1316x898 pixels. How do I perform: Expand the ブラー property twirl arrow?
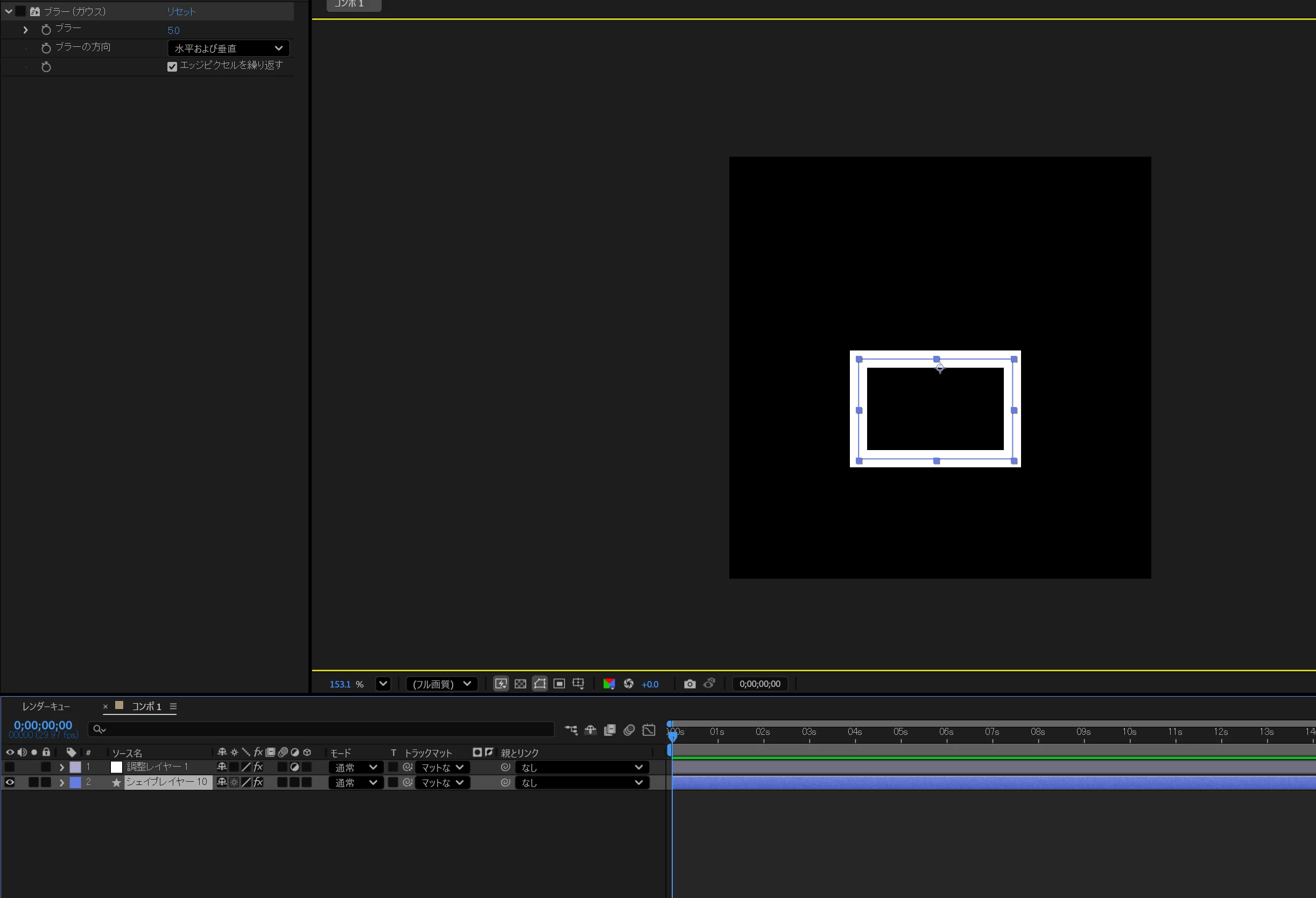click(25, 30)
